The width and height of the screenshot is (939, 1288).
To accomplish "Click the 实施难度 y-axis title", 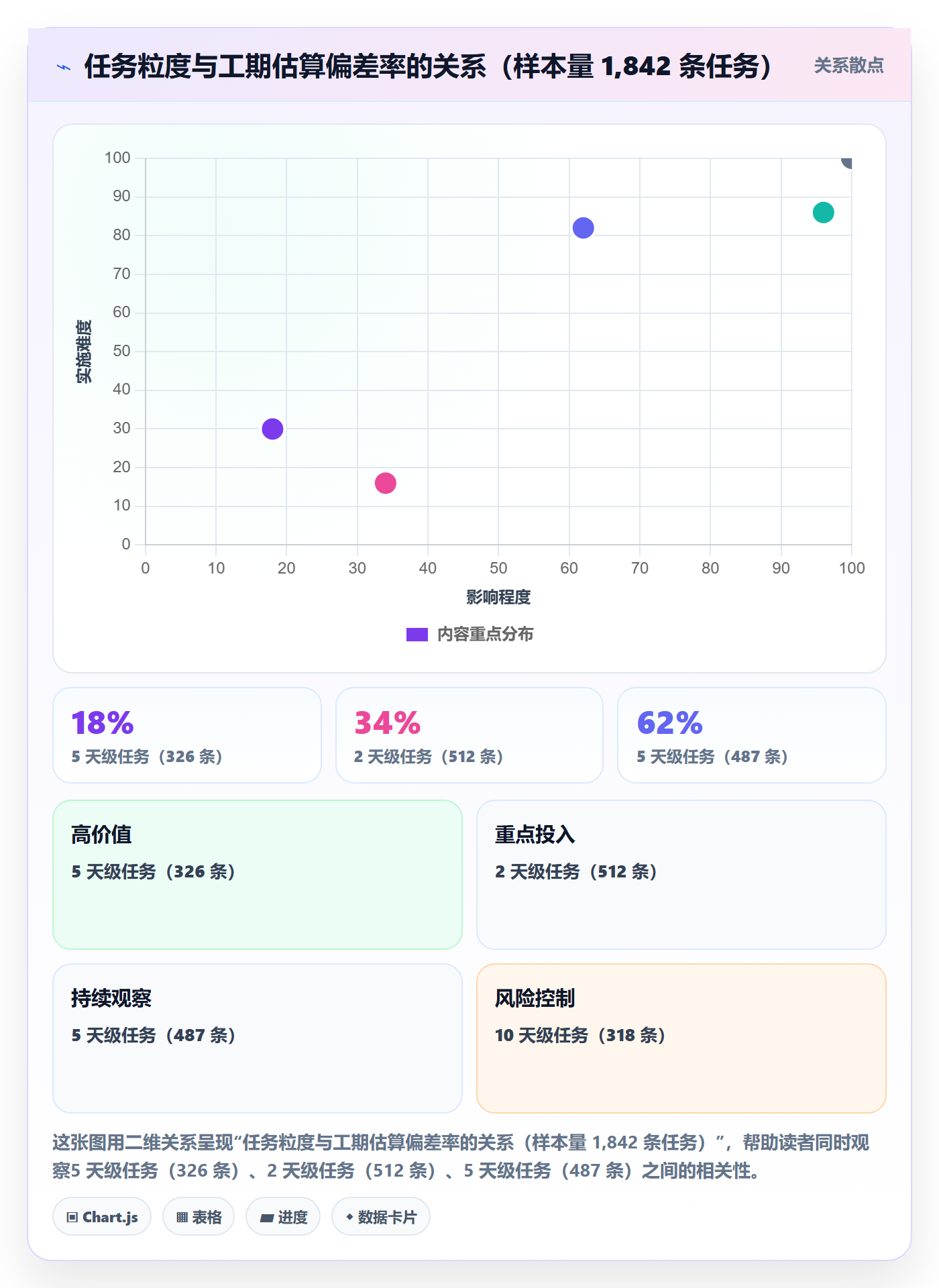I will pos(84,352).
